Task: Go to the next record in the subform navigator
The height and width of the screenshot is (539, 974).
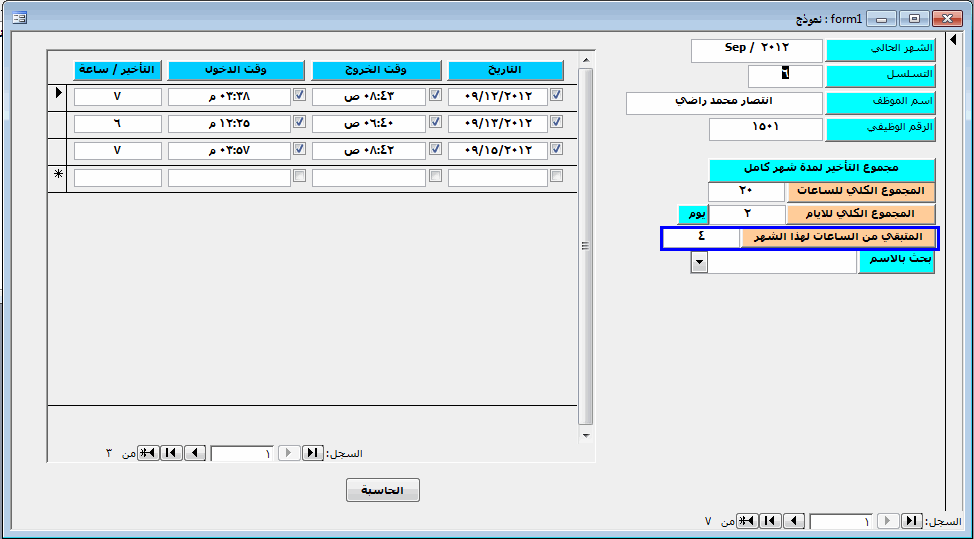Action: point(195,453)
